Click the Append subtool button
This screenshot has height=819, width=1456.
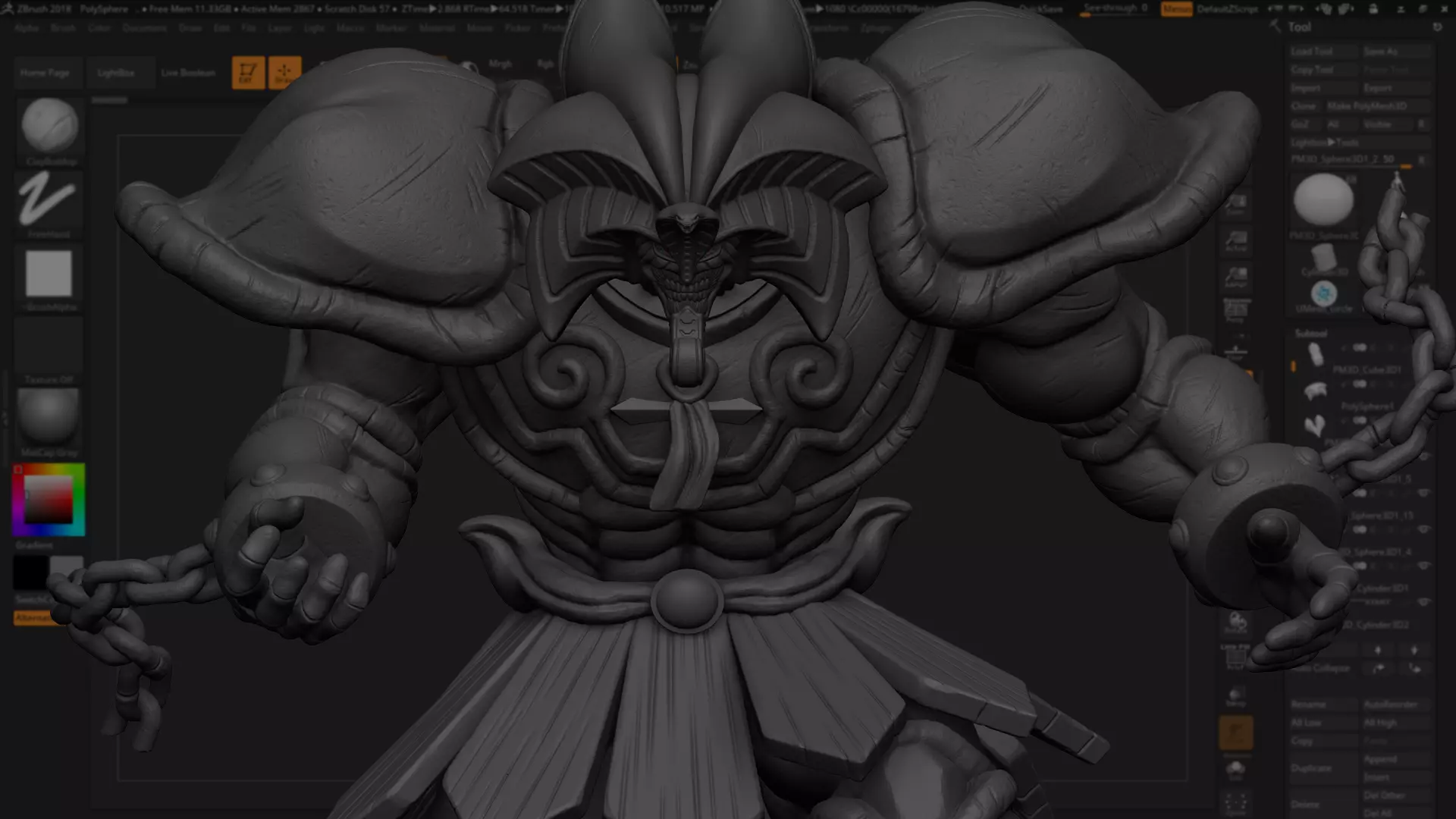(1395, 759)
